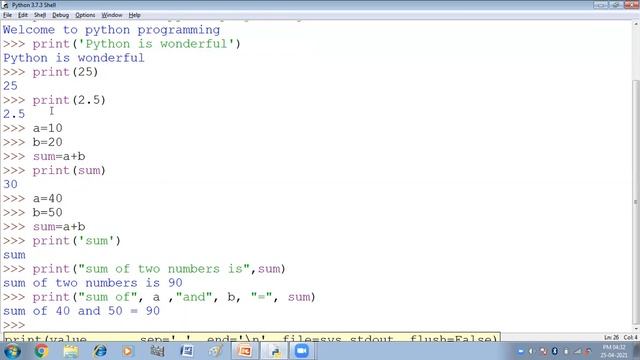The height and width of the screenshot is (360, 640).
Task: Click the scrollbar down arrow
Action: click(x=636, y=328)
